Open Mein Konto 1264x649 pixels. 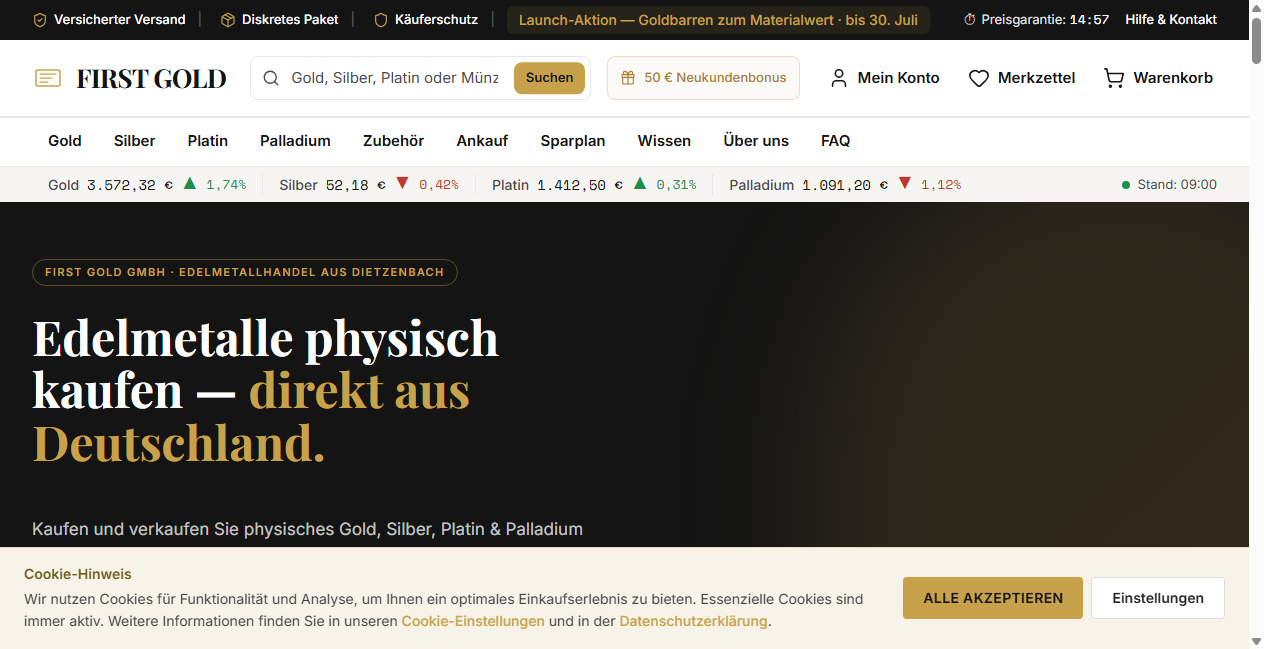tap(885, 78)
